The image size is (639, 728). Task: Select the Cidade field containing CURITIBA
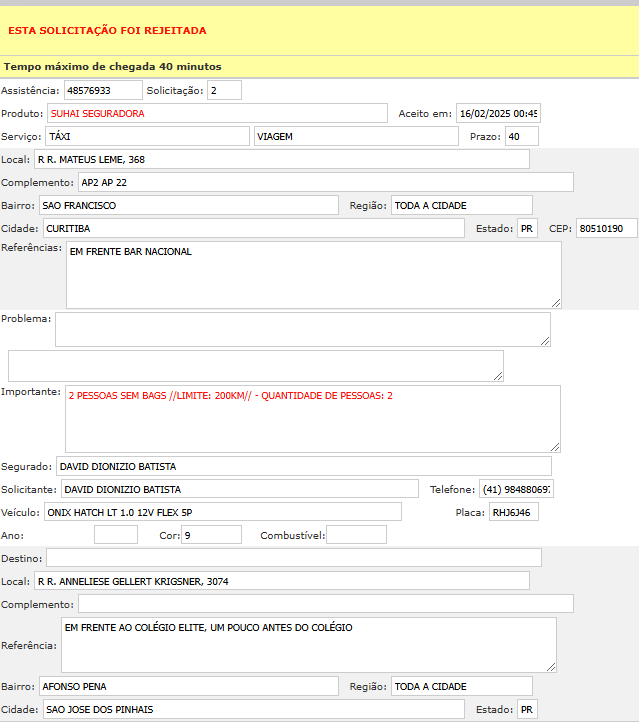coord(253,228)
